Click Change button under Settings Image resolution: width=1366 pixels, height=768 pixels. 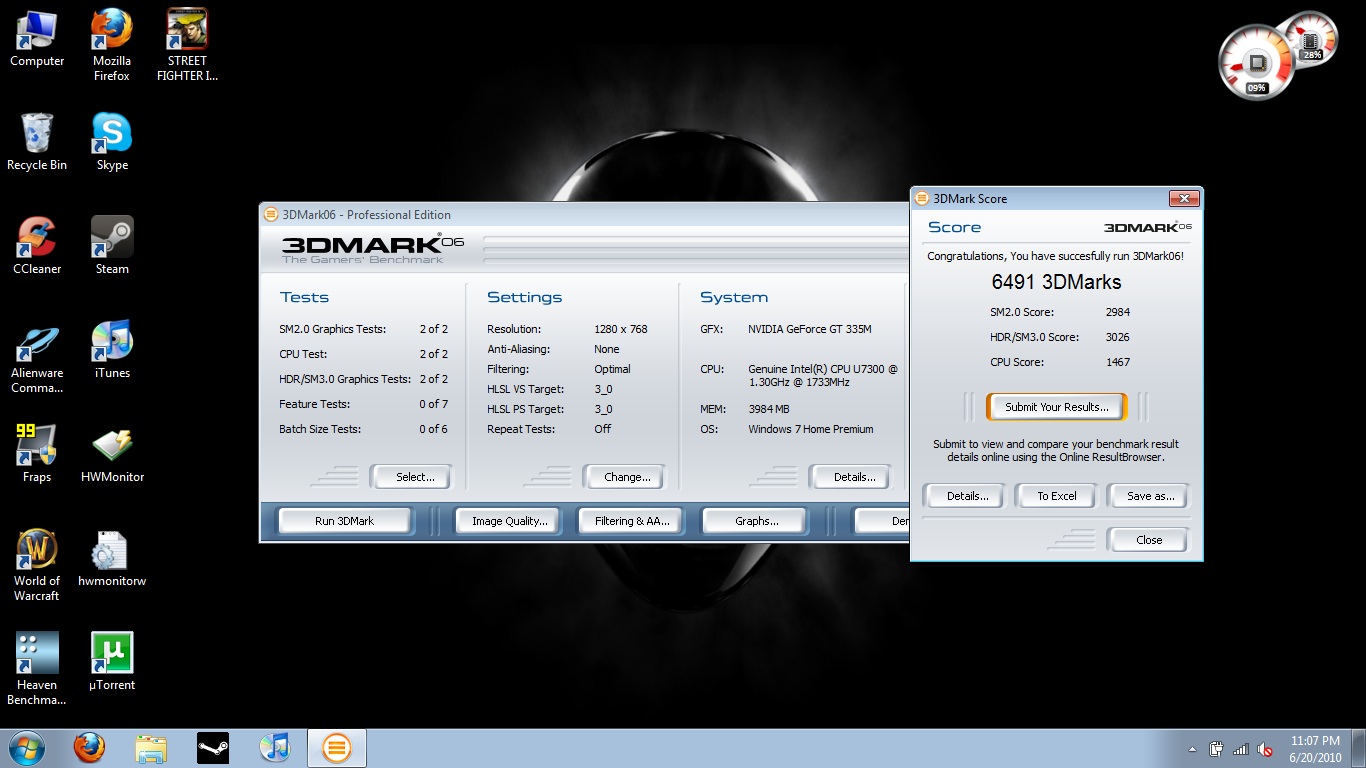[627, 477]
